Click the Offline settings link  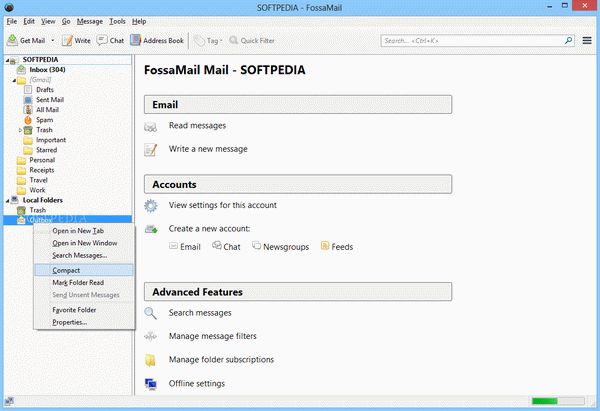[197, 383]
